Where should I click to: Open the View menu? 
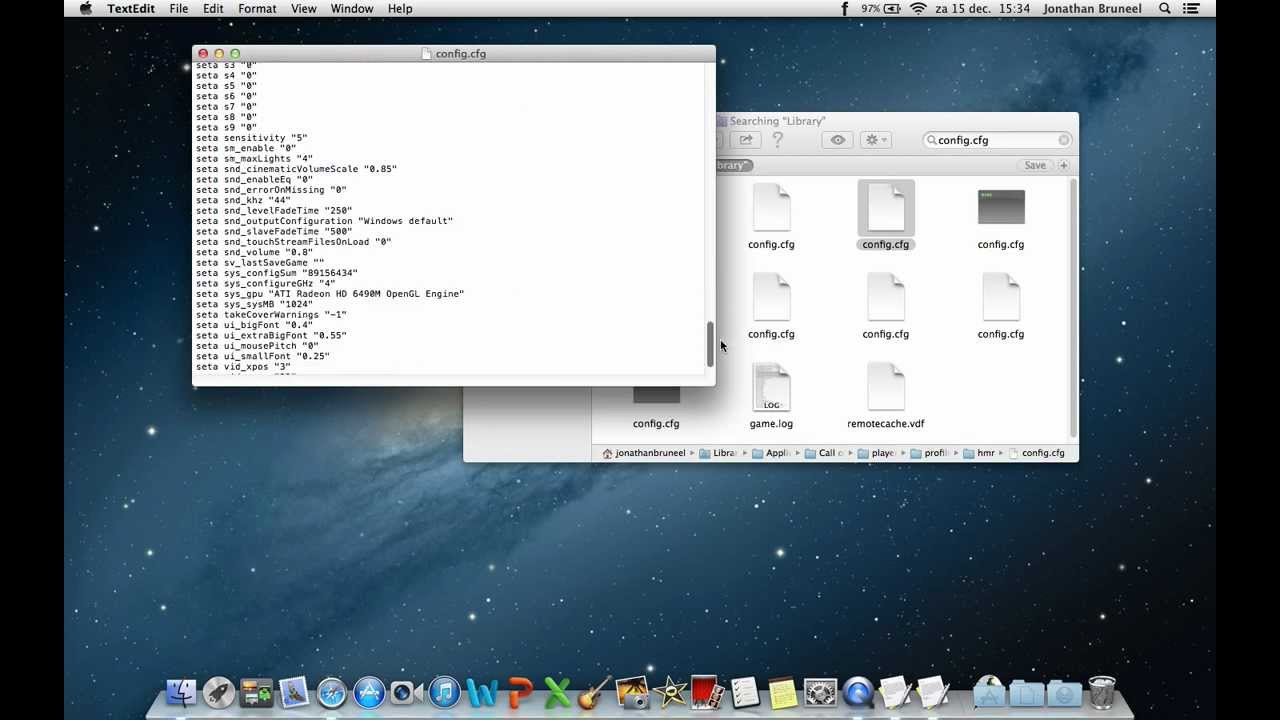point(303,8)
